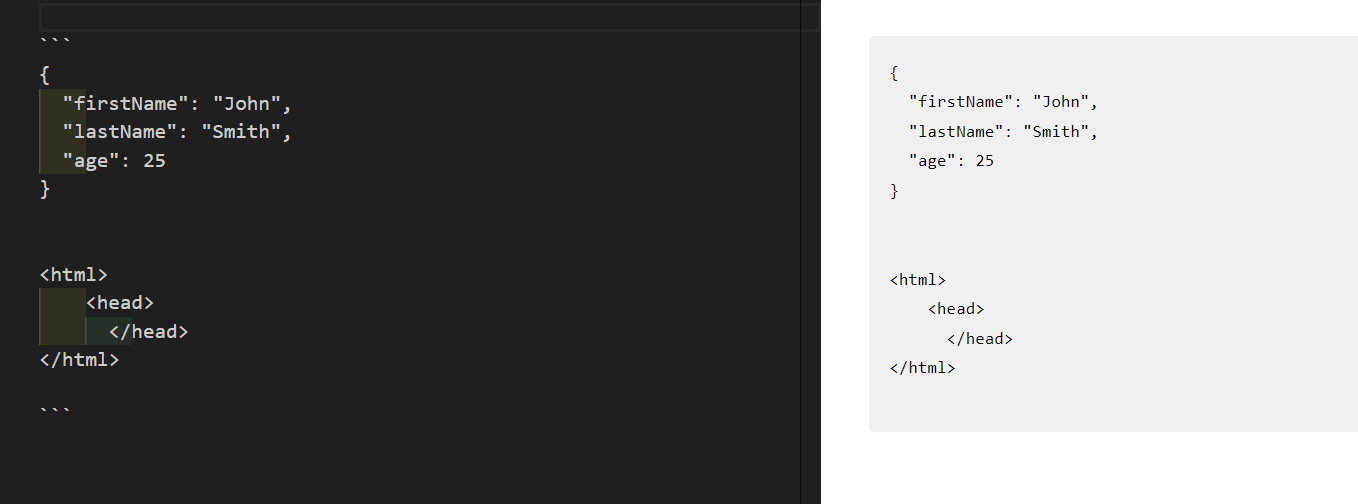Click </html> closing tag in dark editor
Viewport: 1358px width, 504px height.
click(80, 359)
